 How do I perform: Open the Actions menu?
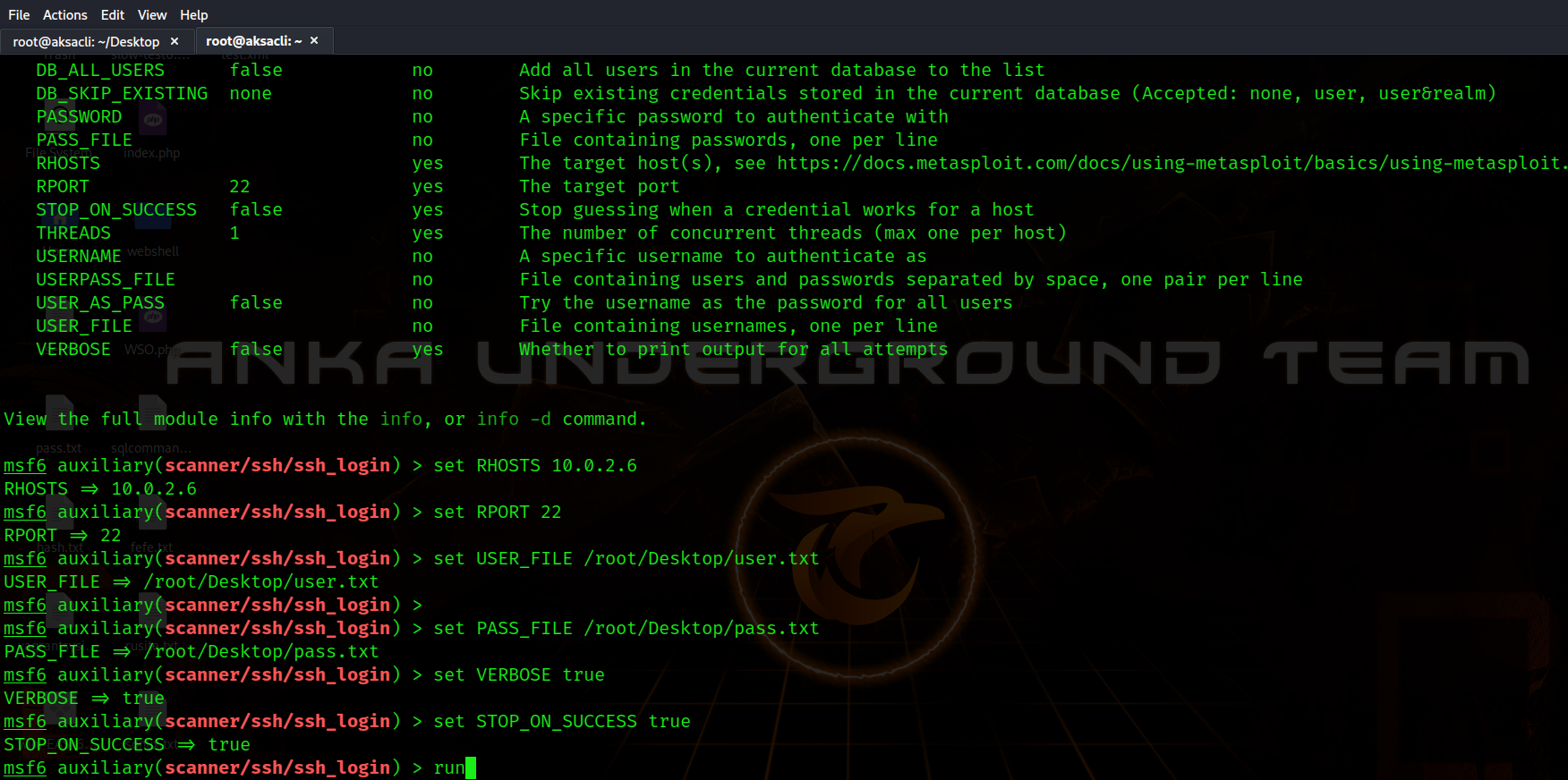[x=65, y=14]
